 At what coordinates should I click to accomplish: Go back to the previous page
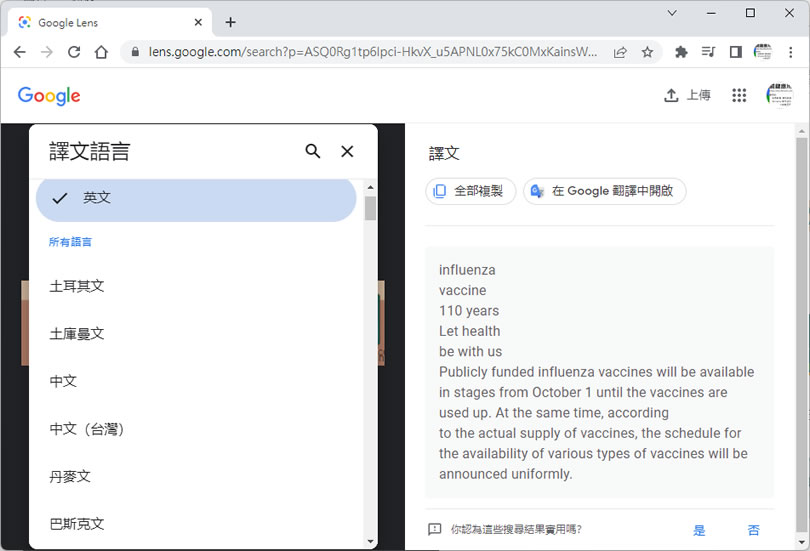(20, 52)
